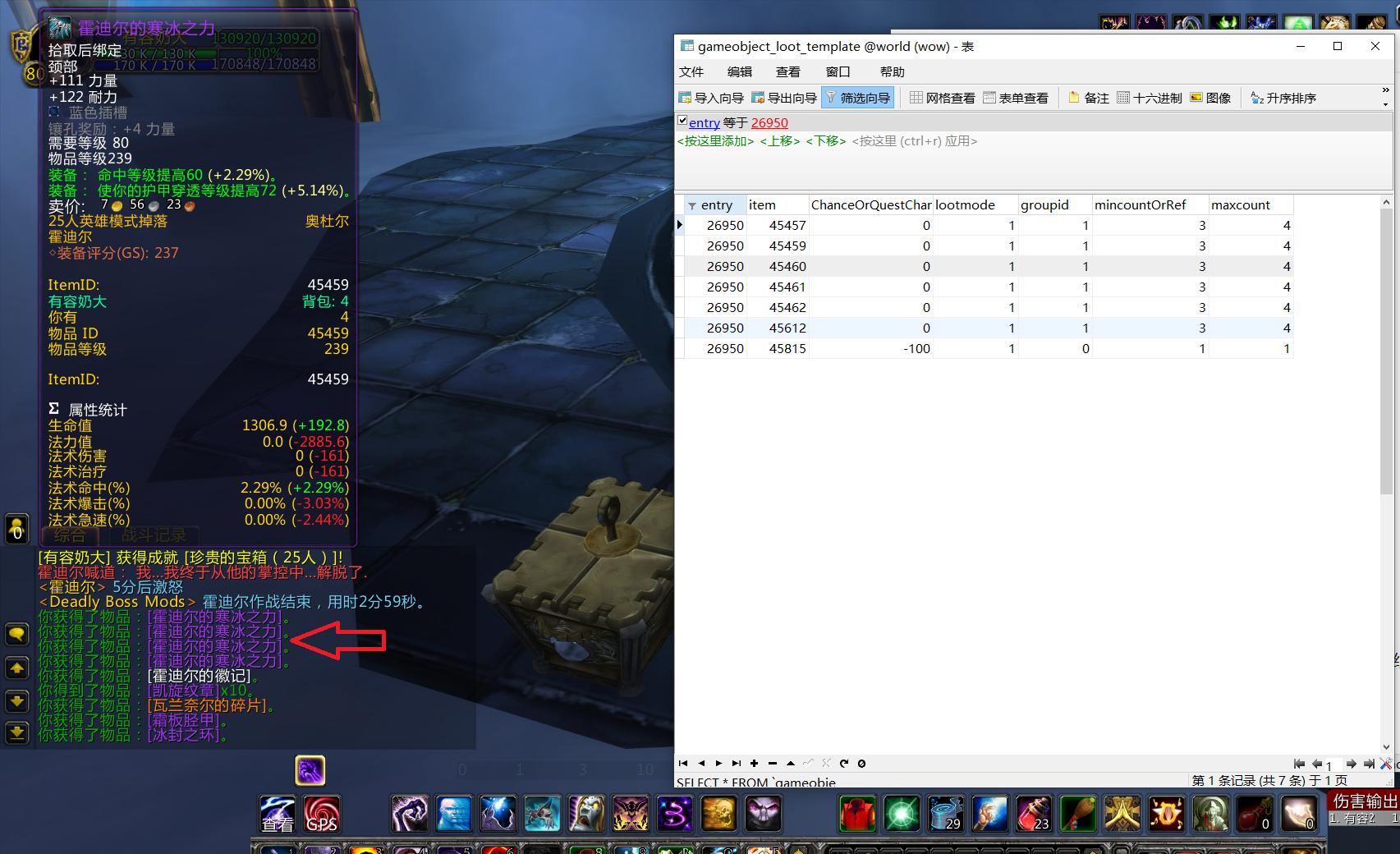Click the entry field link in filter
This screenshot has height=854, width=1400.
705,123
